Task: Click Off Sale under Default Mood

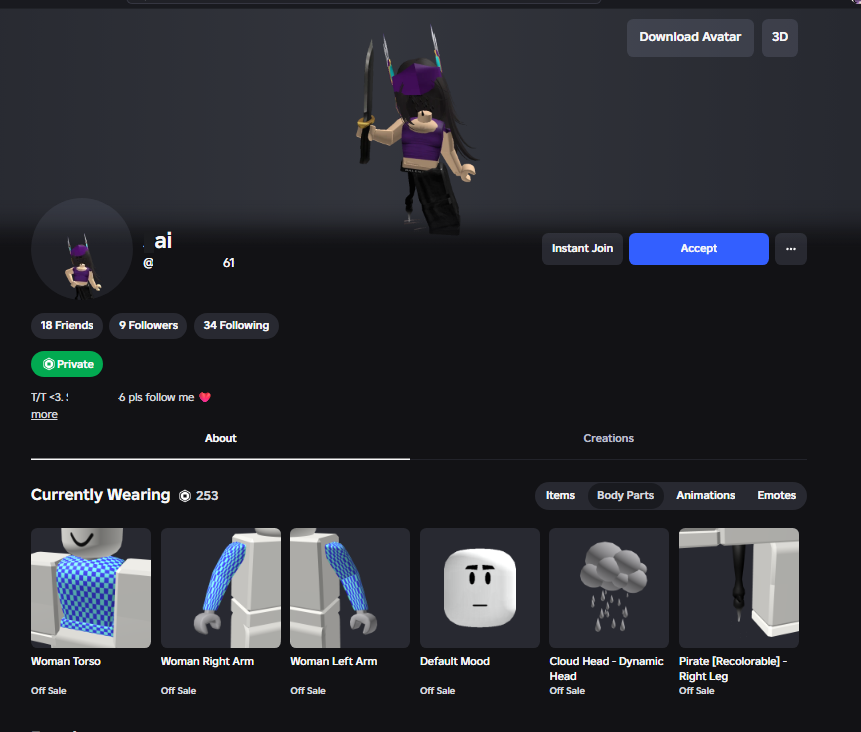Action: (x=438, y=691)
